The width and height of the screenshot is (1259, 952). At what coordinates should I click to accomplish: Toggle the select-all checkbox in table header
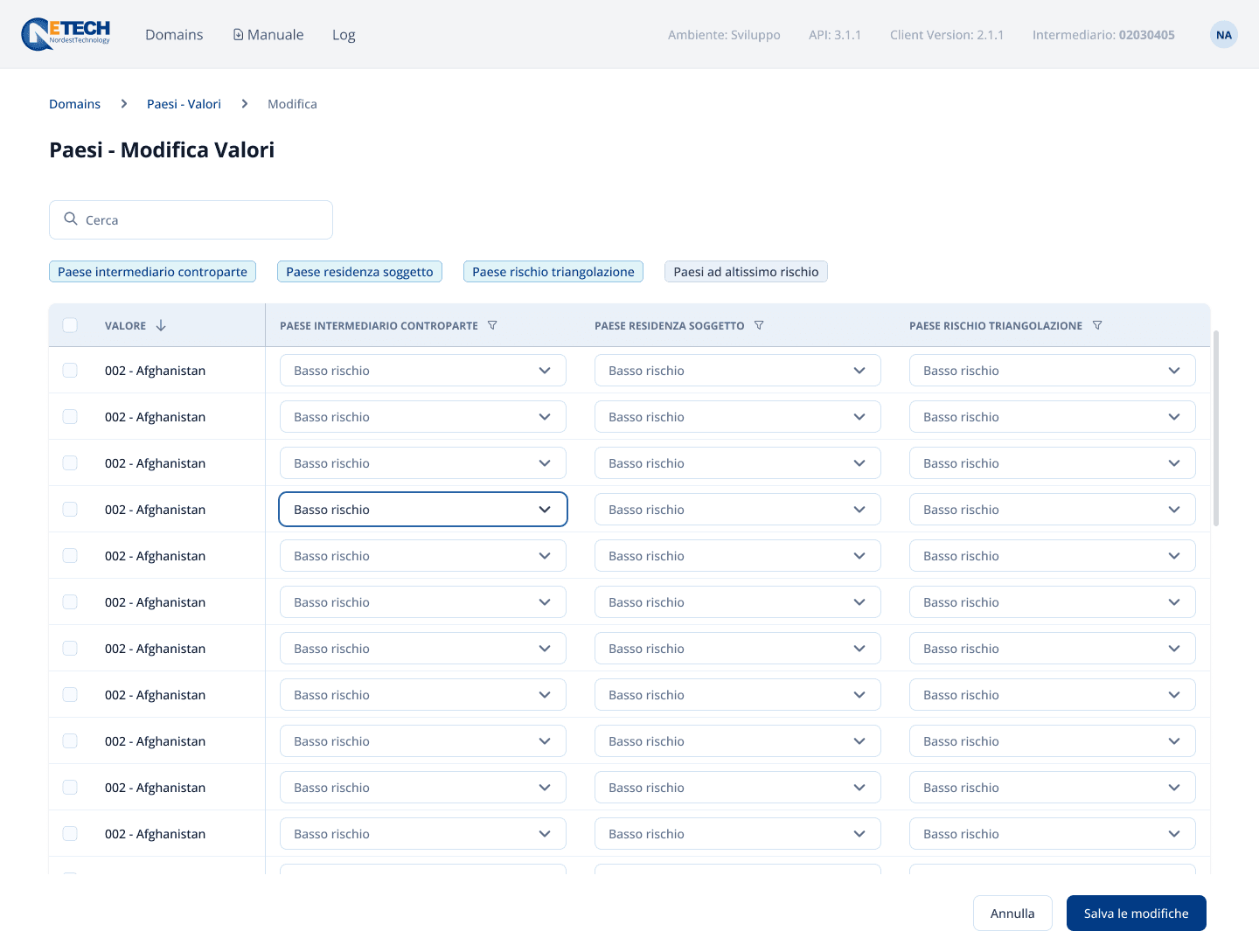[x=70, y=325]
